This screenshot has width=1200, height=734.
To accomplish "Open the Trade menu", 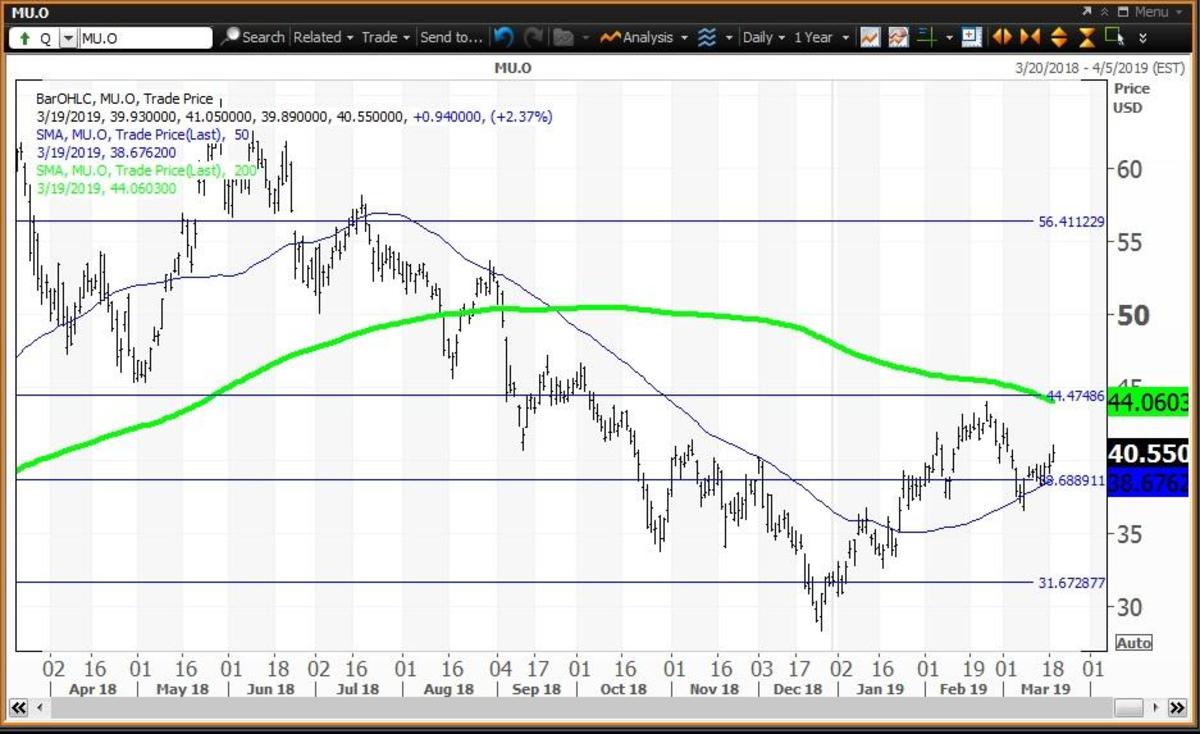I will 386,37.
